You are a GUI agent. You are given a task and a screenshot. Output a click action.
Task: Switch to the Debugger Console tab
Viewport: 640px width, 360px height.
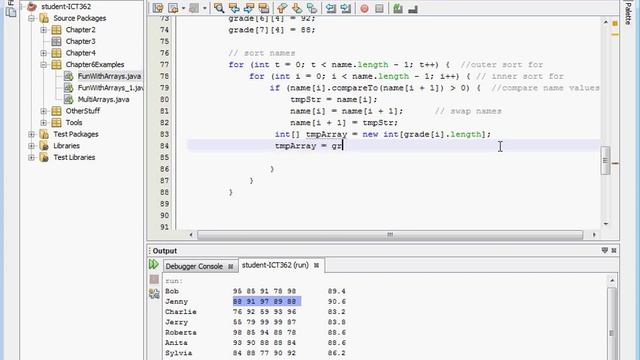pyautogui.click(x=194, y=266)
